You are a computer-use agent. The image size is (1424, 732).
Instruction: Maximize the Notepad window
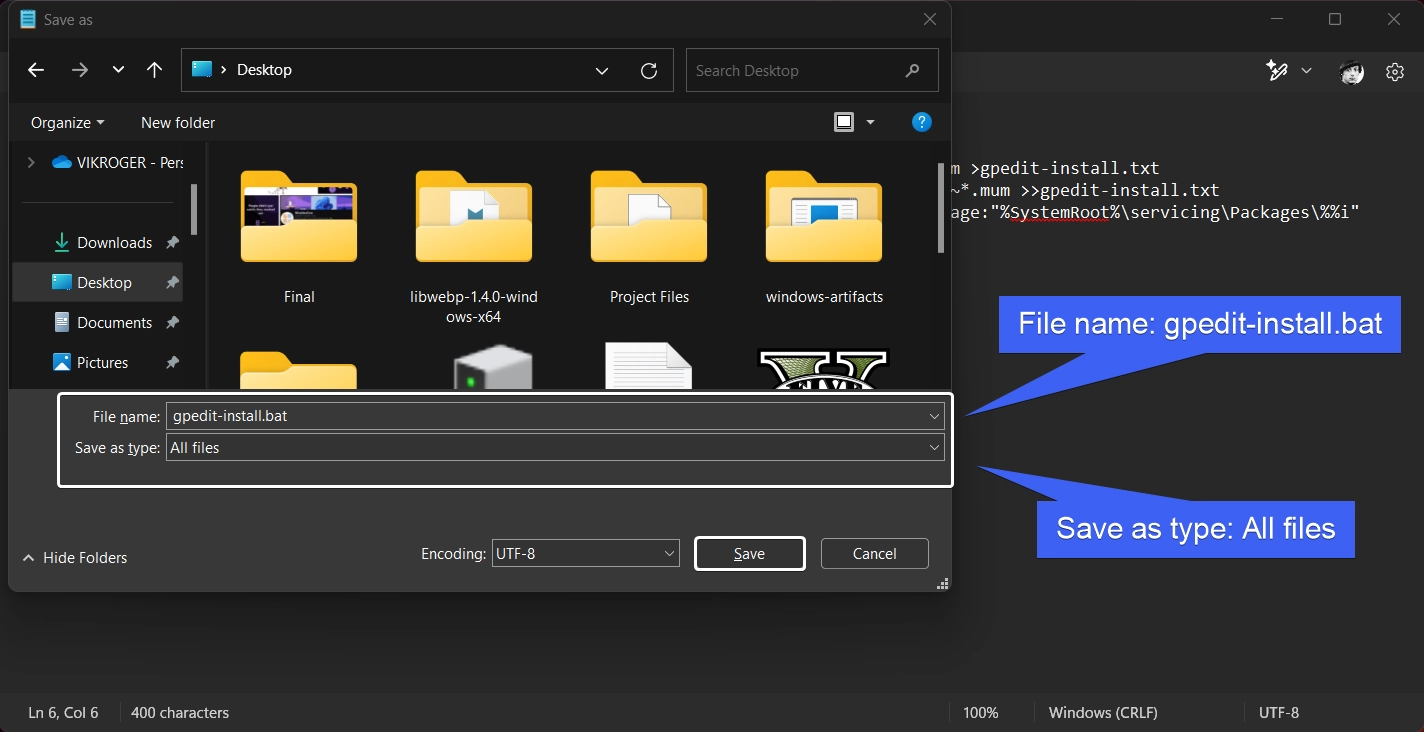[1335, 19]
